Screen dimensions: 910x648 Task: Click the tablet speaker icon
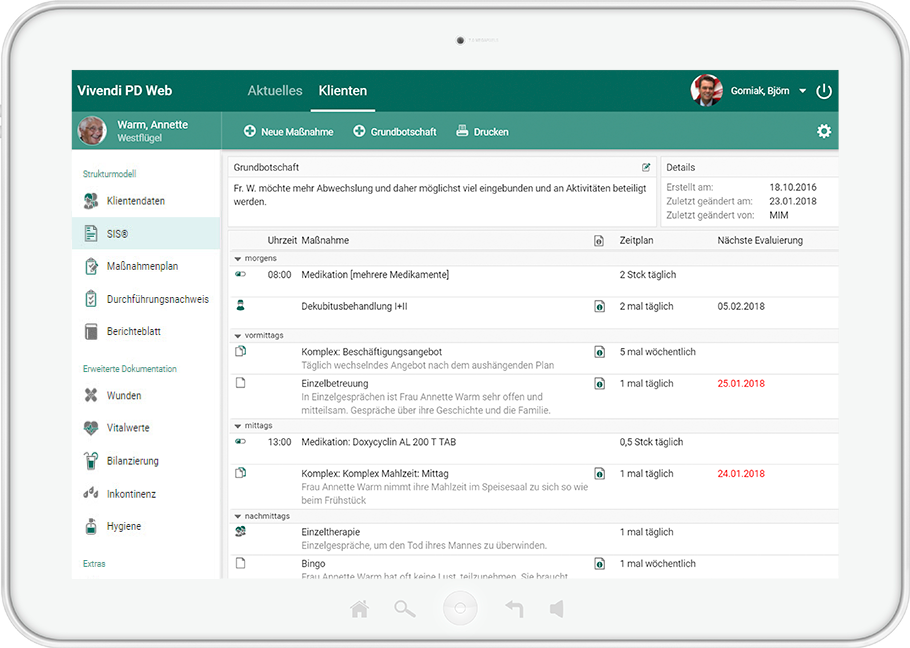coord(557,609)
